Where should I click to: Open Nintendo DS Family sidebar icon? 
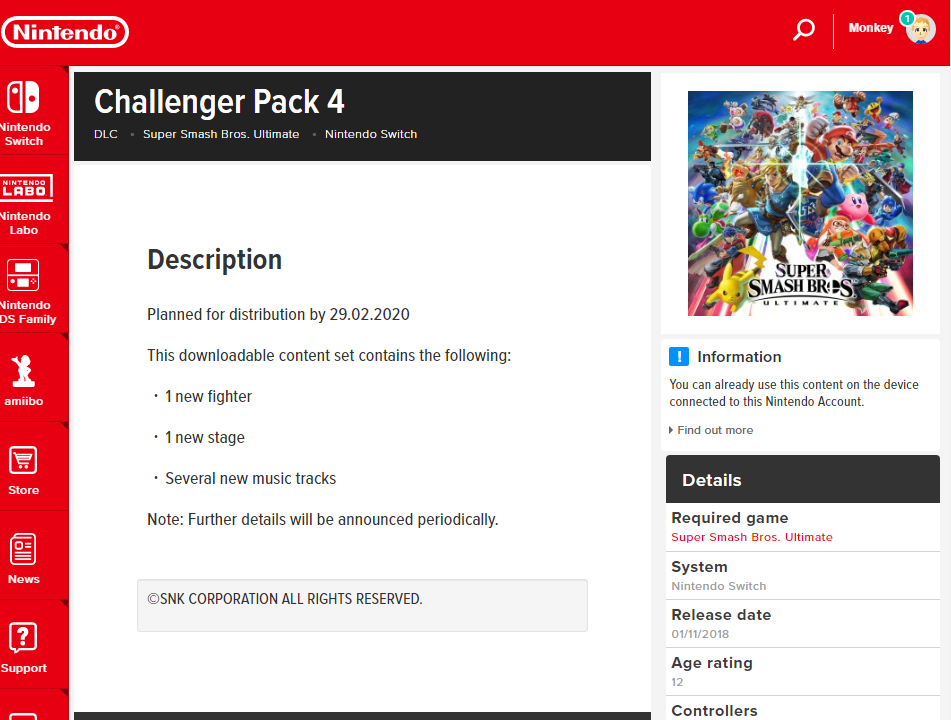[x=23, y=275]
